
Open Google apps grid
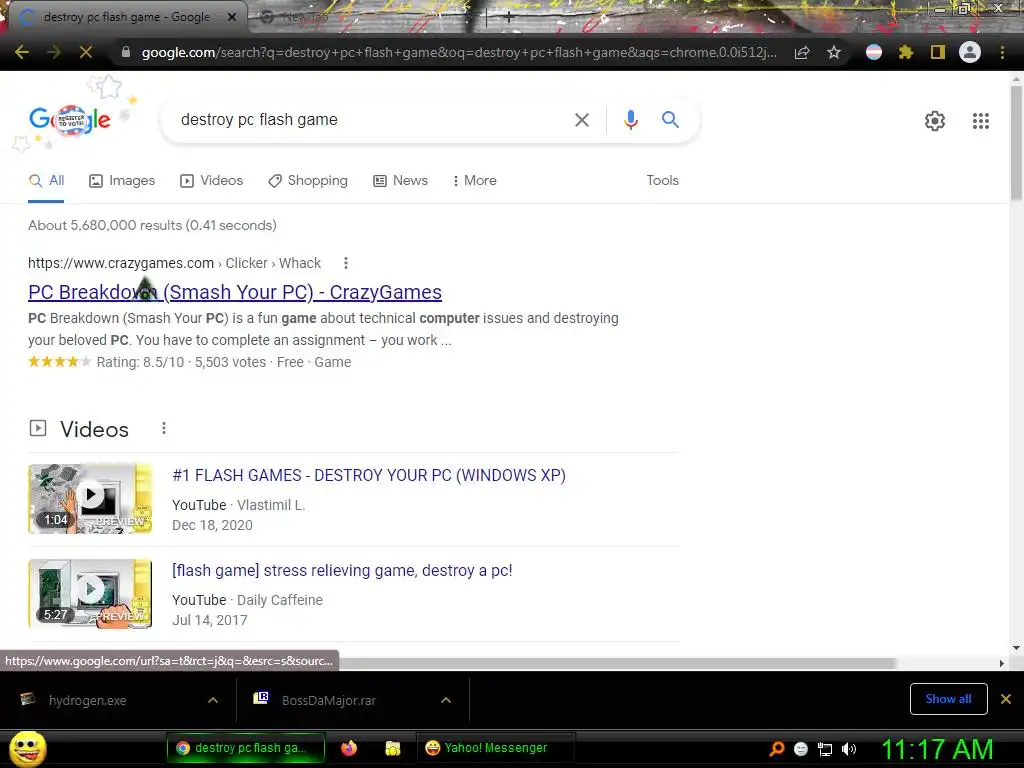point(981,121)
